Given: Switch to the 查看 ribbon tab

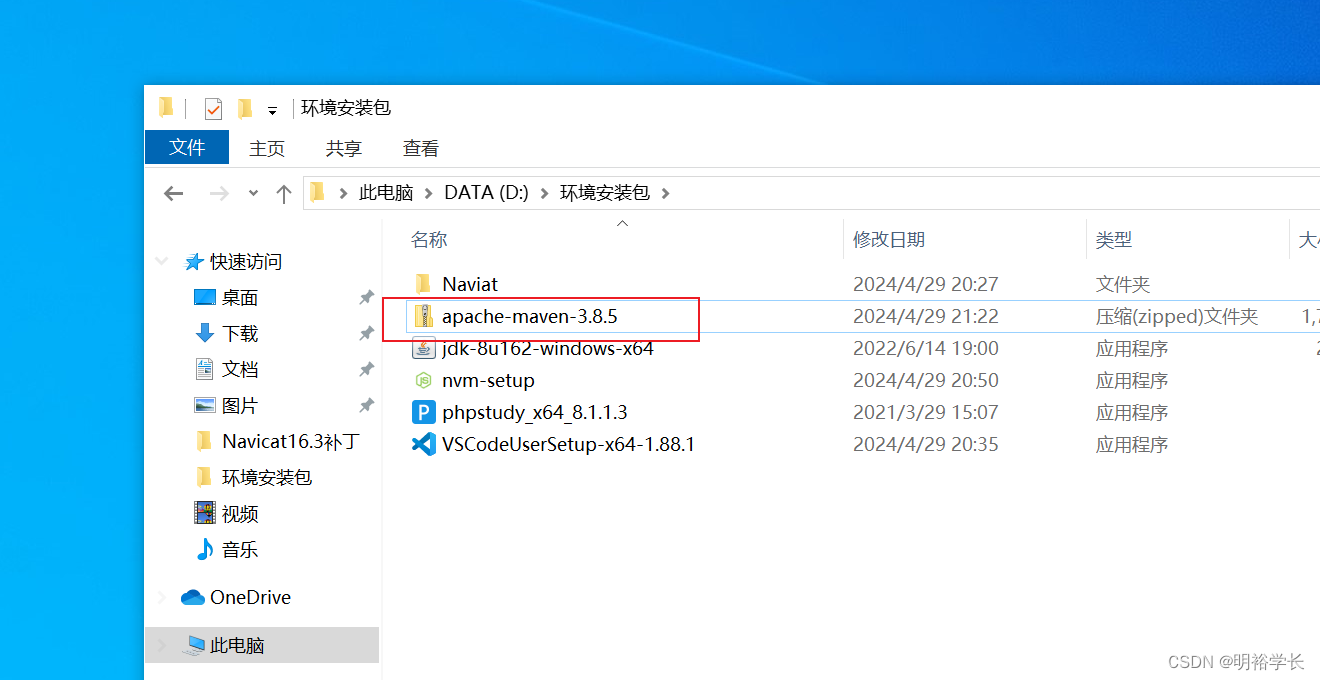Looking at the screenshot, I should point(421,148).
